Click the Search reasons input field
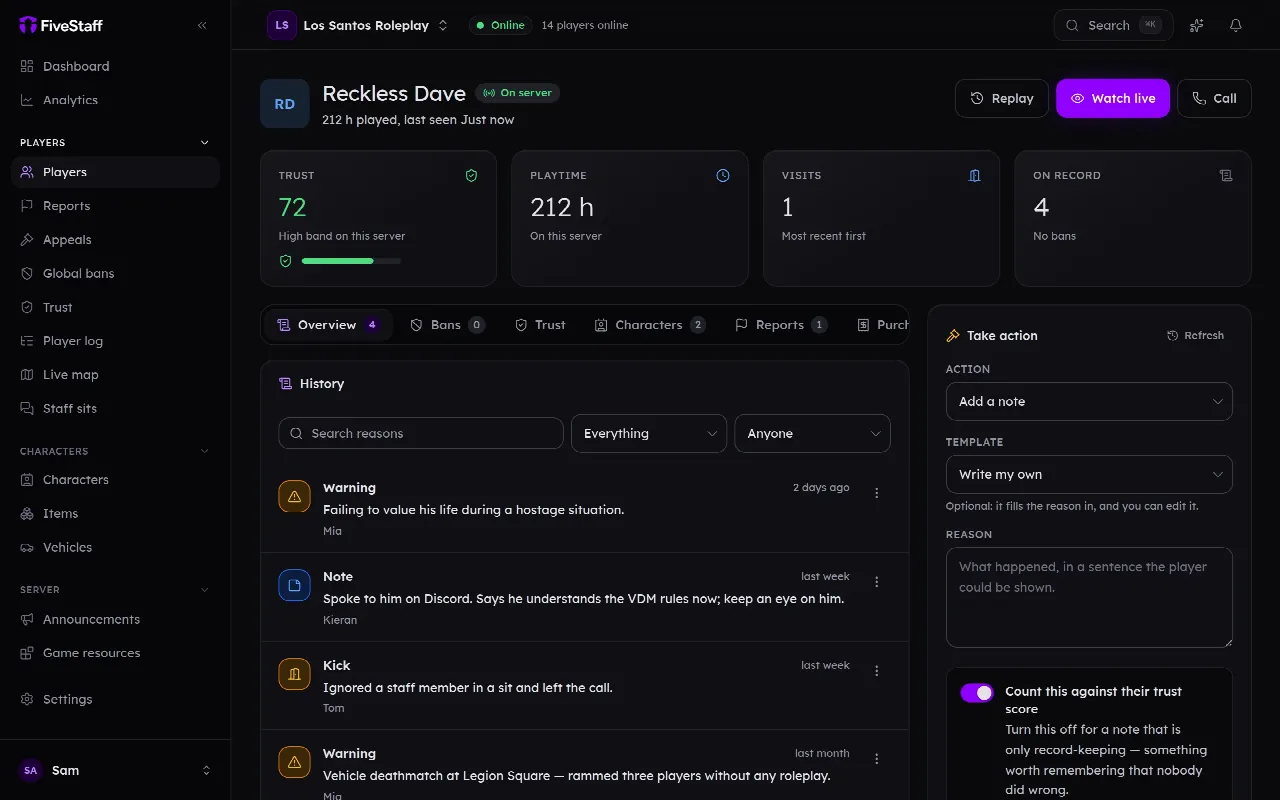 [x=421, y=433]
